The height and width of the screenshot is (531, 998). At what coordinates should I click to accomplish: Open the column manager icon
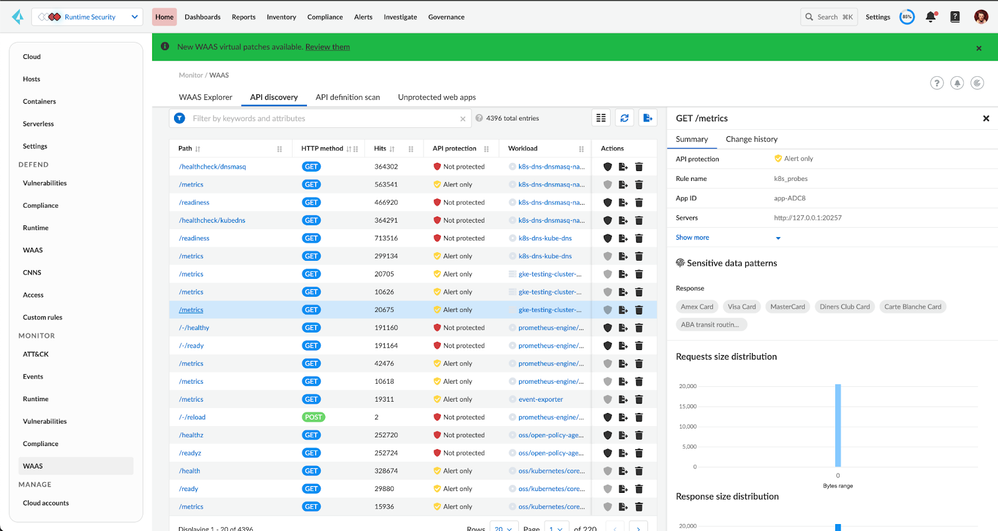[x=601, y=118]
